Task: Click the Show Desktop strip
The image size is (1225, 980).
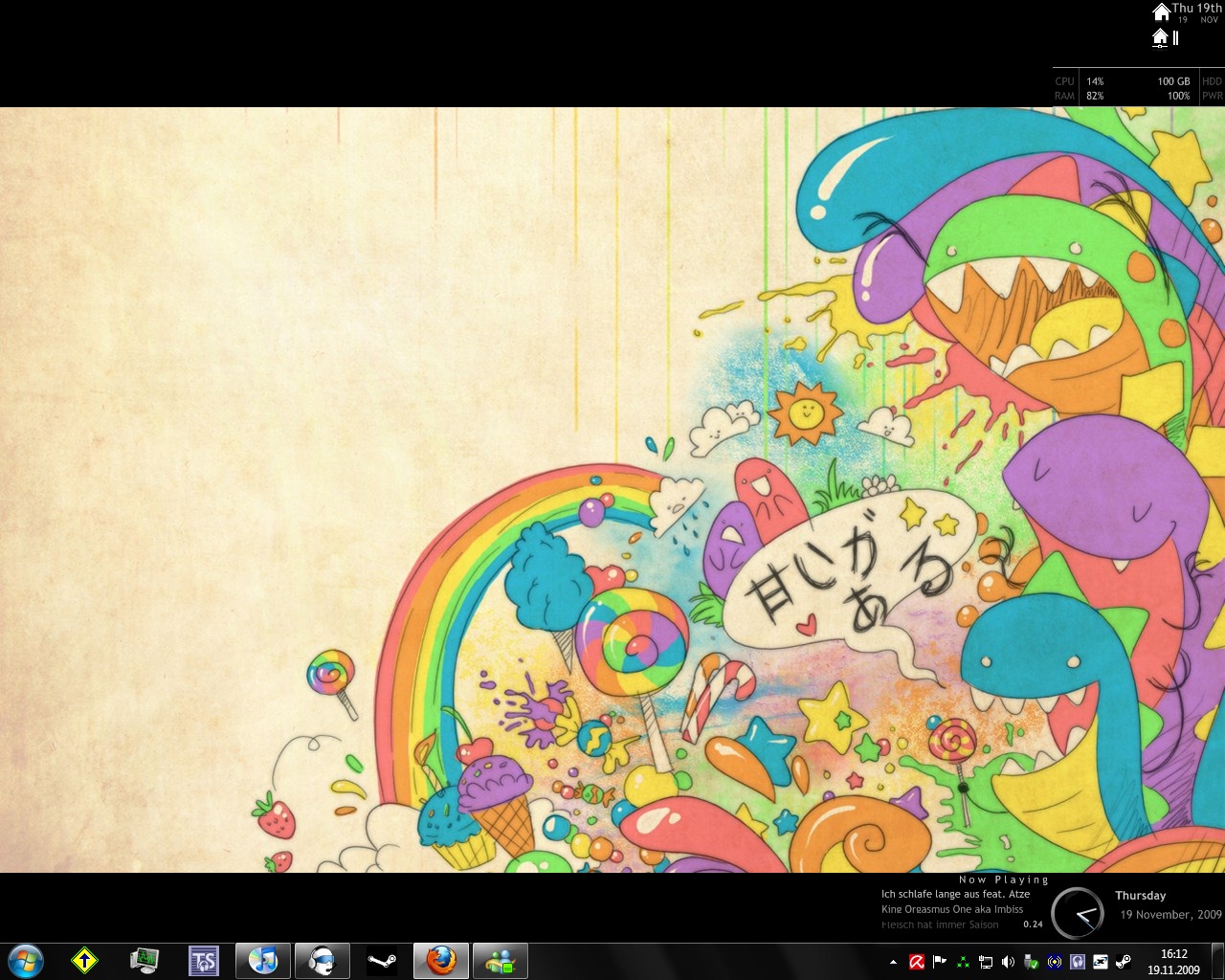Action: [1217, 961]
